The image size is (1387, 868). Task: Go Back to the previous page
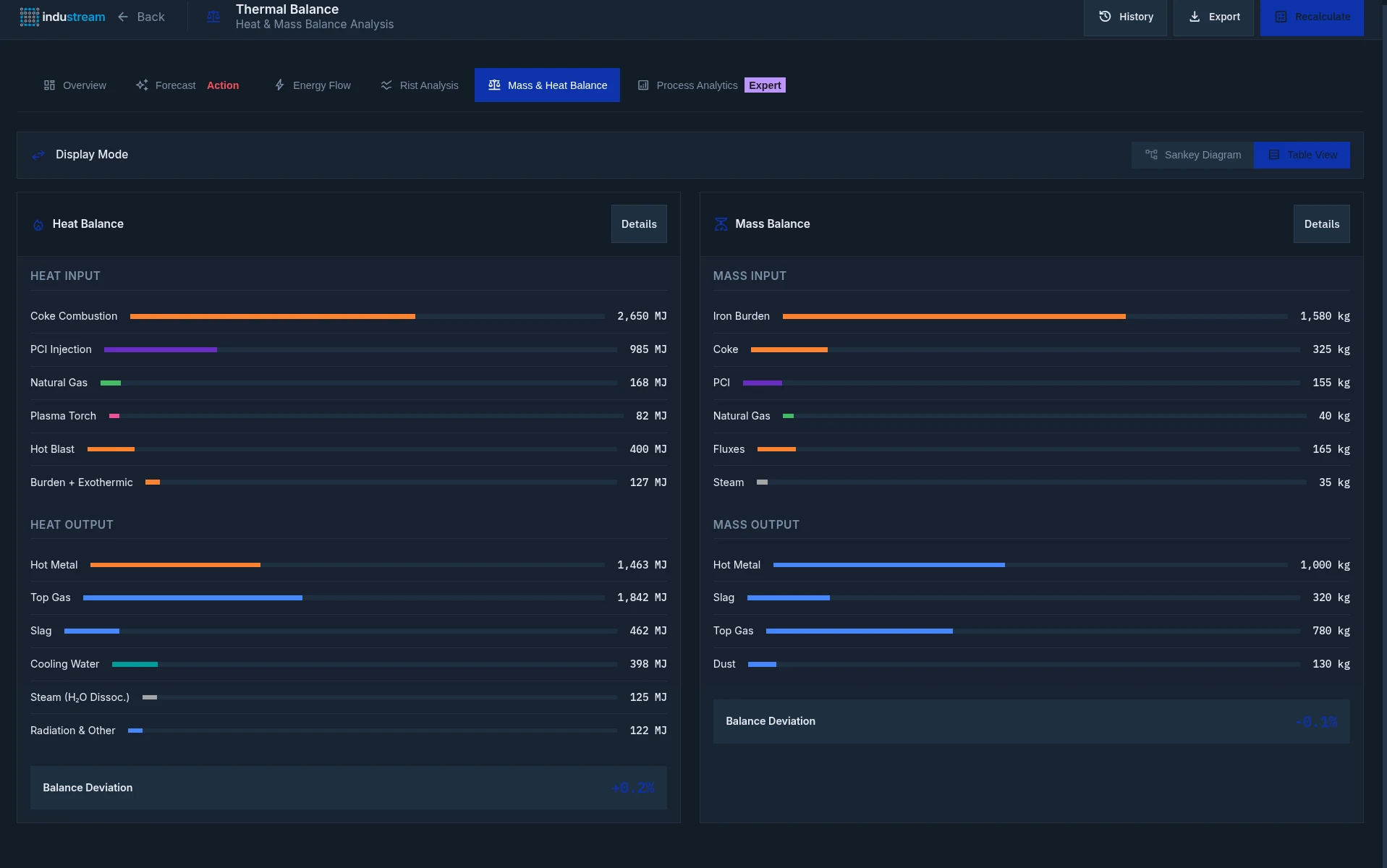(x=142, y=17)
